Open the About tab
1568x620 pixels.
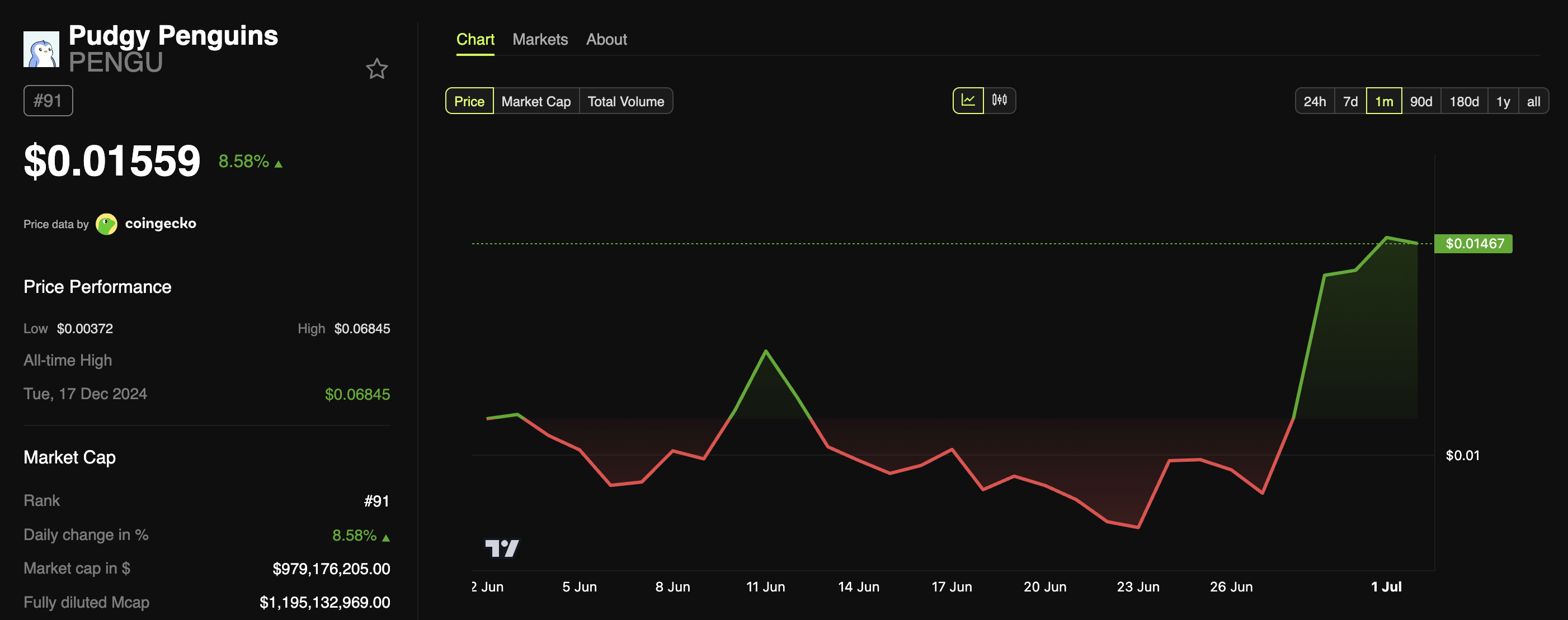pyautogui.click(x=606, y=39)
